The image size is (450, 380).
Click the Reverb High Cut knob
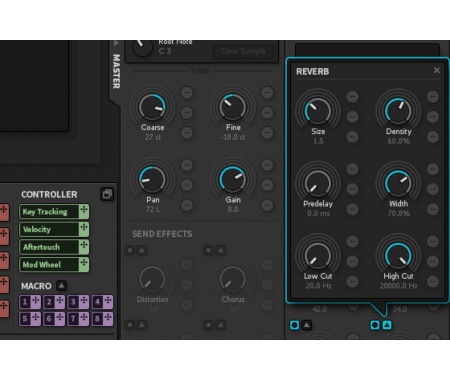coord(398,256)
